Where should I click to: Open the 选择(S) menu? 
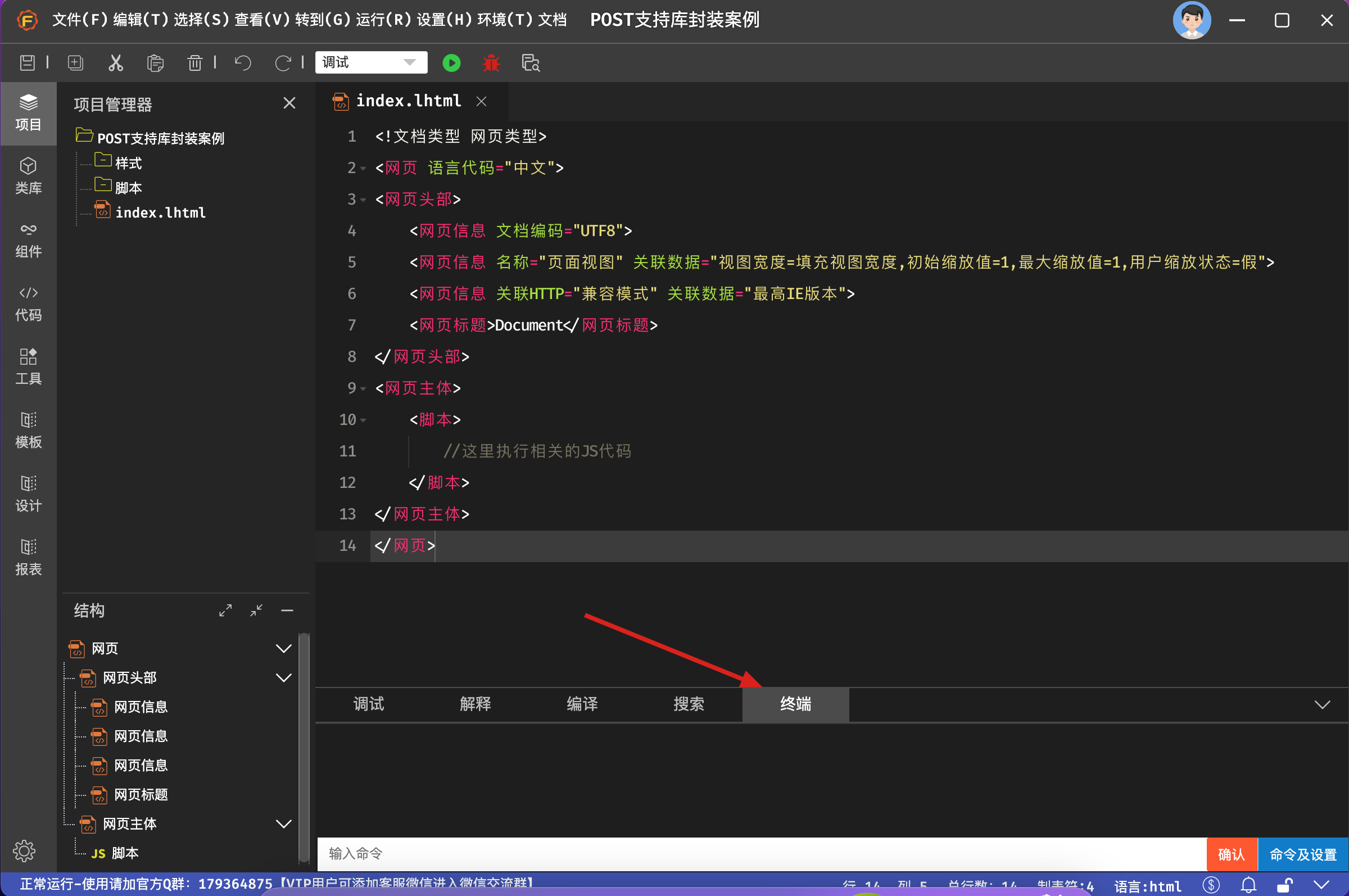[x=201, y=20]
